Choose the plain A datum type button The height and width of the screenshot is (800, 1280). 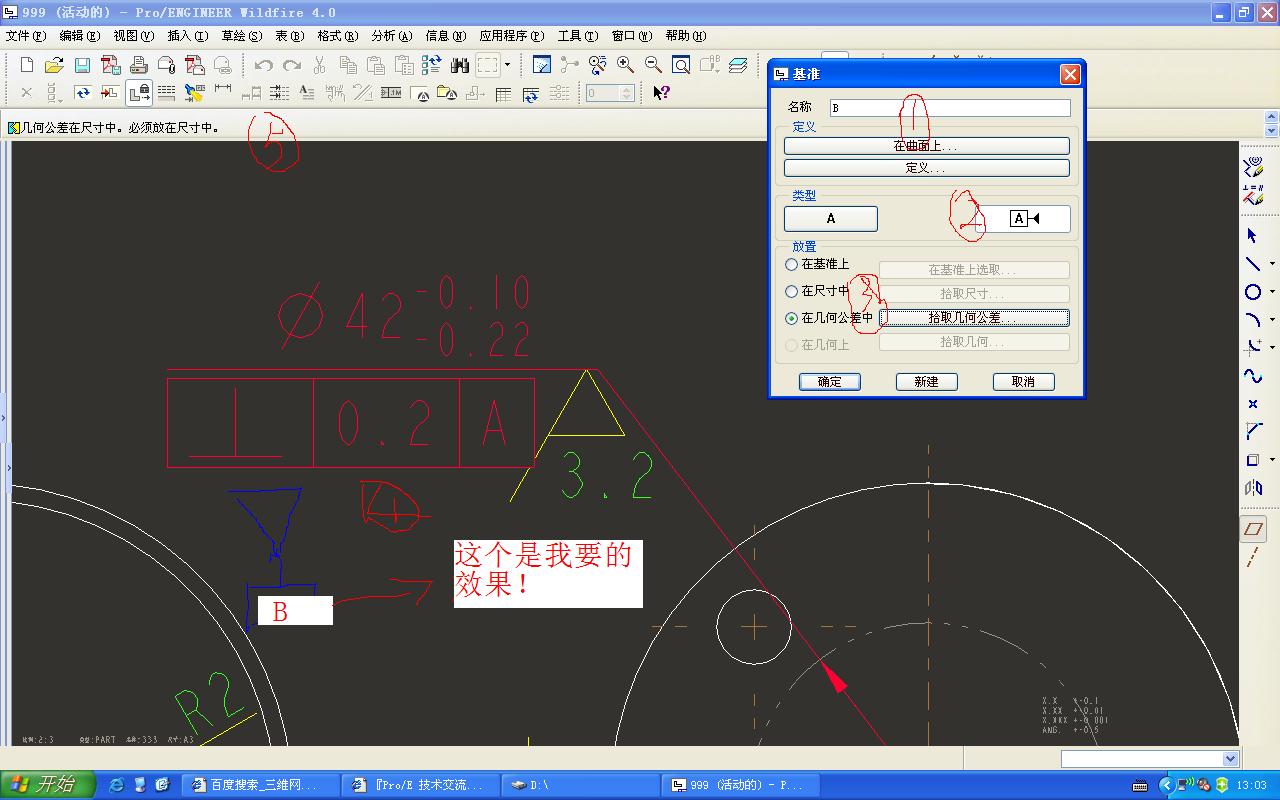[830, 219]
